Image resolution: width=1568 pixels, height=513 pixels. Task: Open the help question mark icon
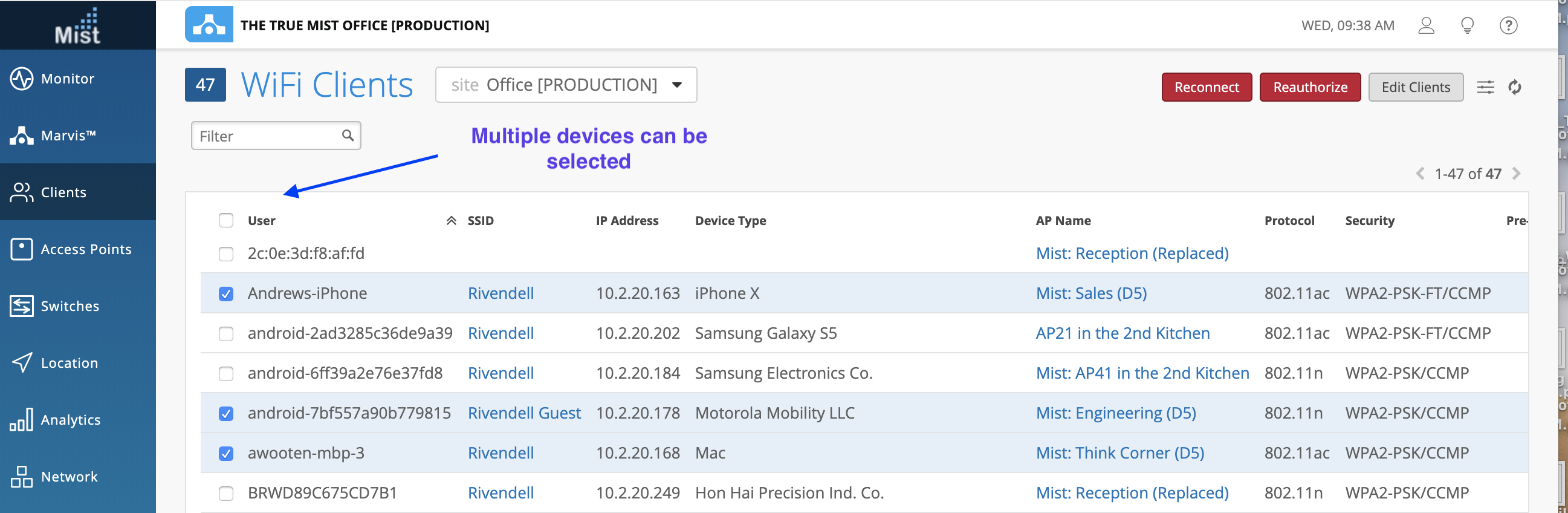click(1508, 25)
